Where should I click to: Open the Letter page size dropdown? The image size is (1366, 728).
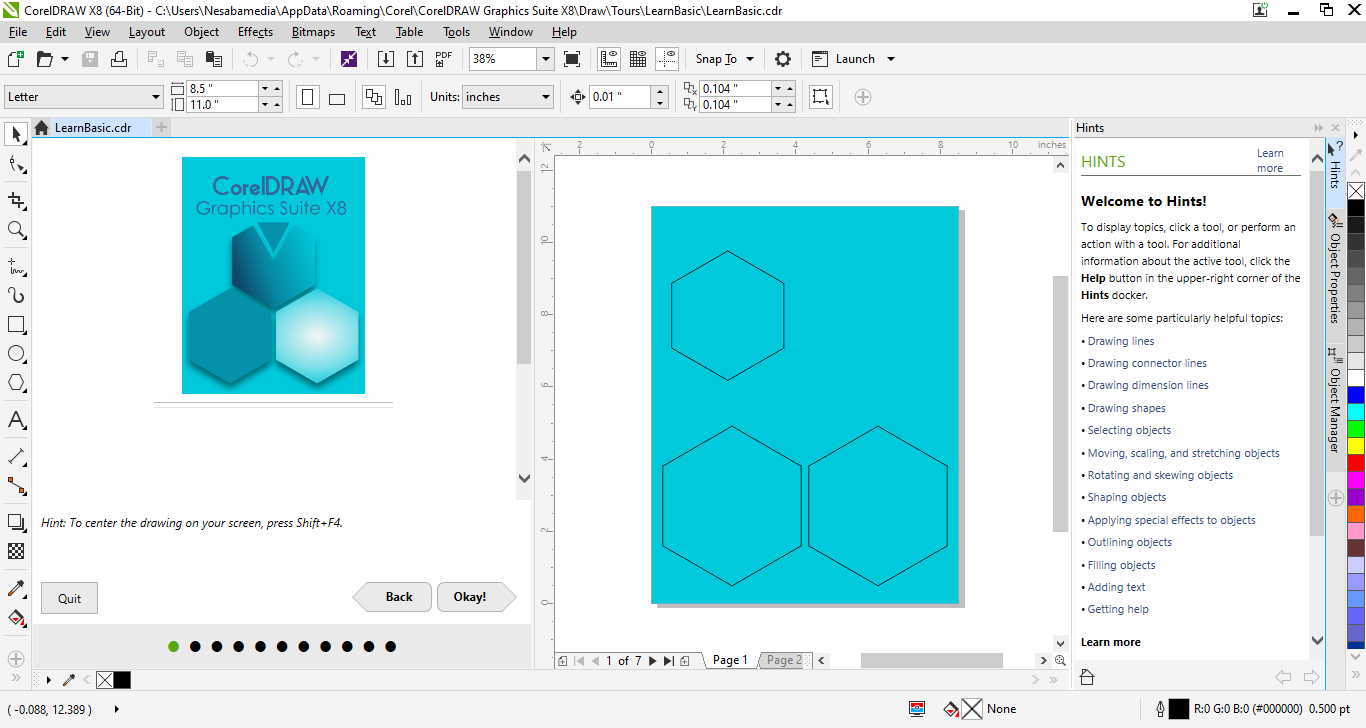pos(155,97)
